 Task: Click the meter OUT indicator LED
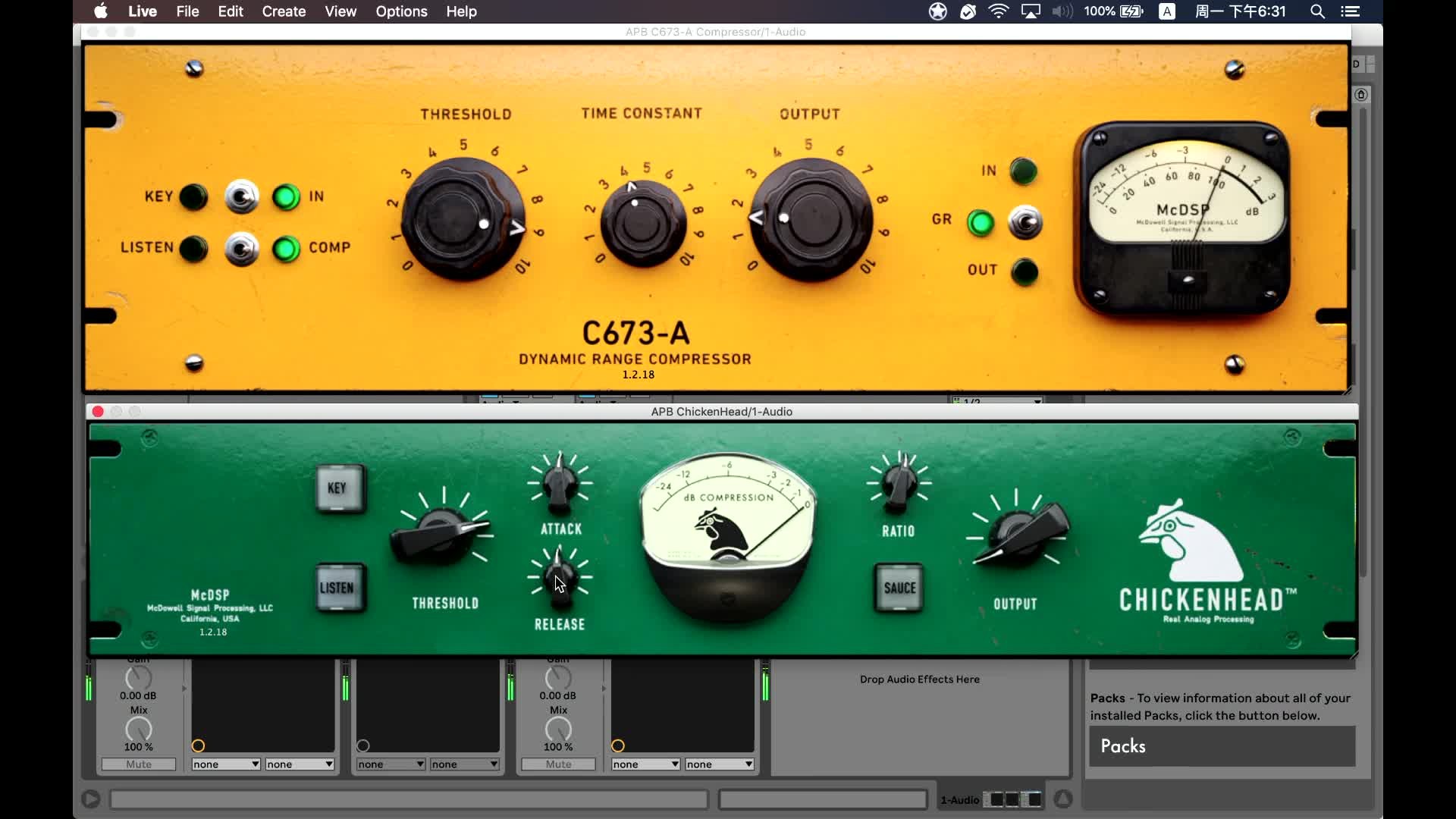pyautogui.click(x=1025, y=271)
